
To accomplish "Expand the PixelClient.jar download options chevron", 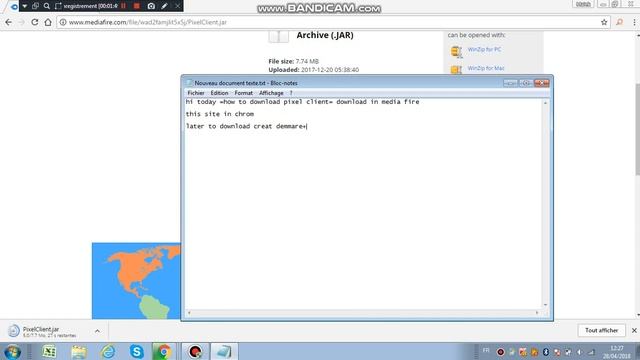I will 97,331.
